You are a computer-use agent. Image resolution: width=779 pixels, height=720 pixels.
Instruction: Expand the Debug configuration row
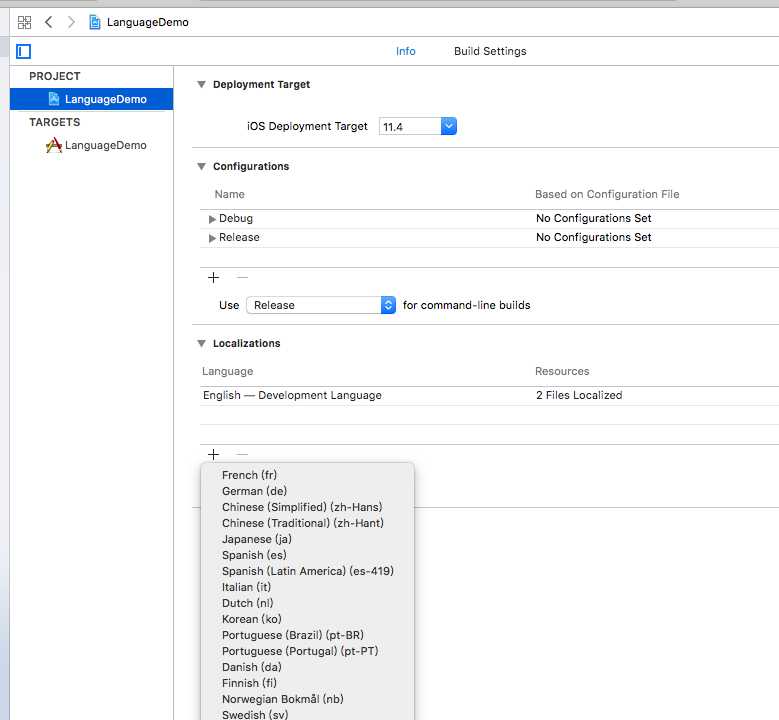212,219
